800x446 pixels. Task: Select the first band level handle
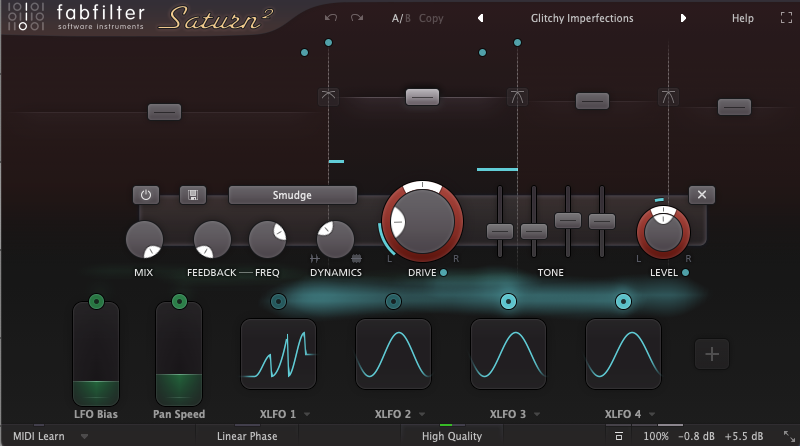164,112
